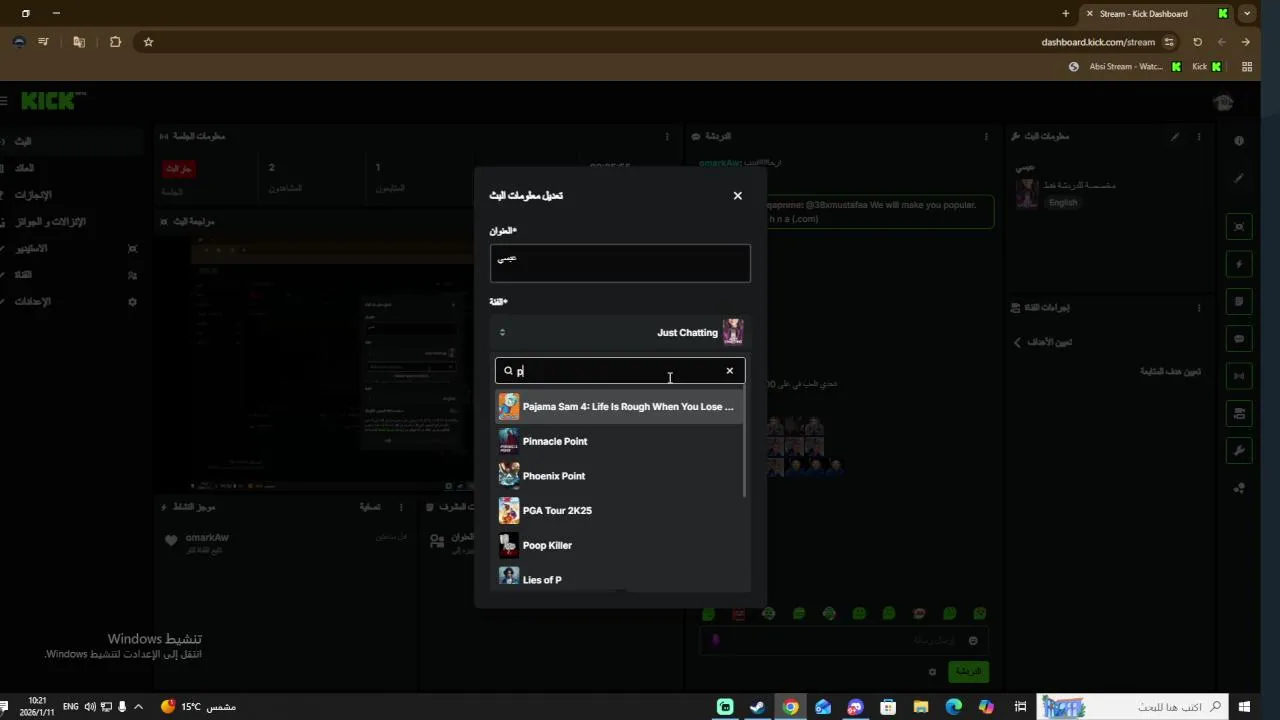Image resolution: width=1280 pixels, height=720 pixels.
Task: Open a new browser tab
Action: coord(1066,14)
